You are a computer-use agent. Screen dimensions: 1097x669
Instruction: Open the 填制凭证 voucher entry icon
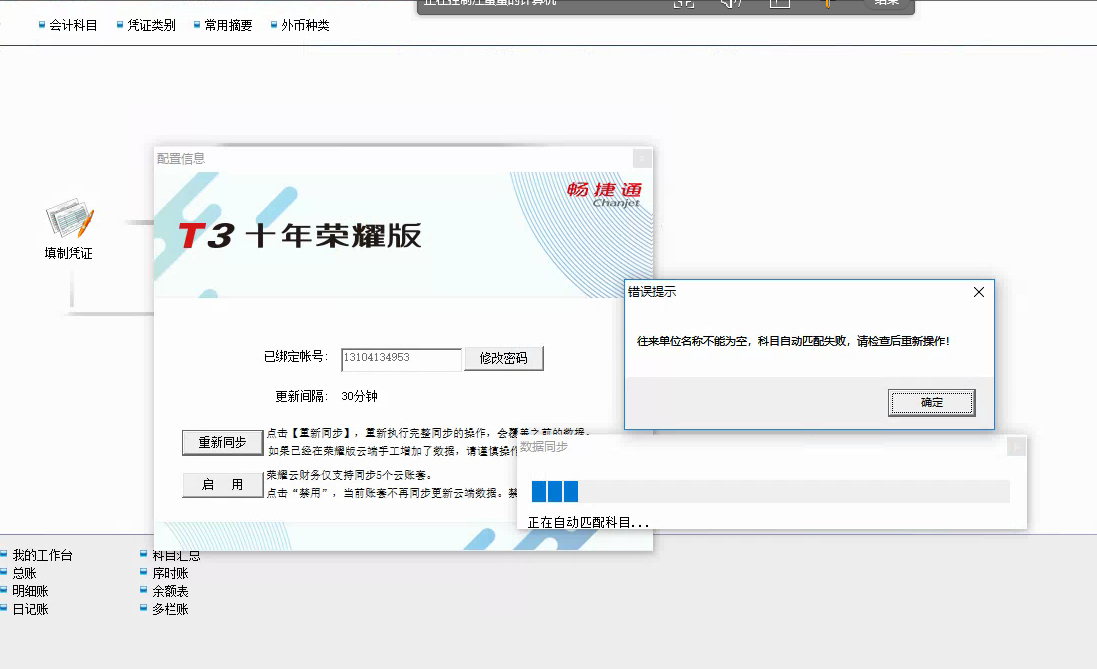point(69,230)
